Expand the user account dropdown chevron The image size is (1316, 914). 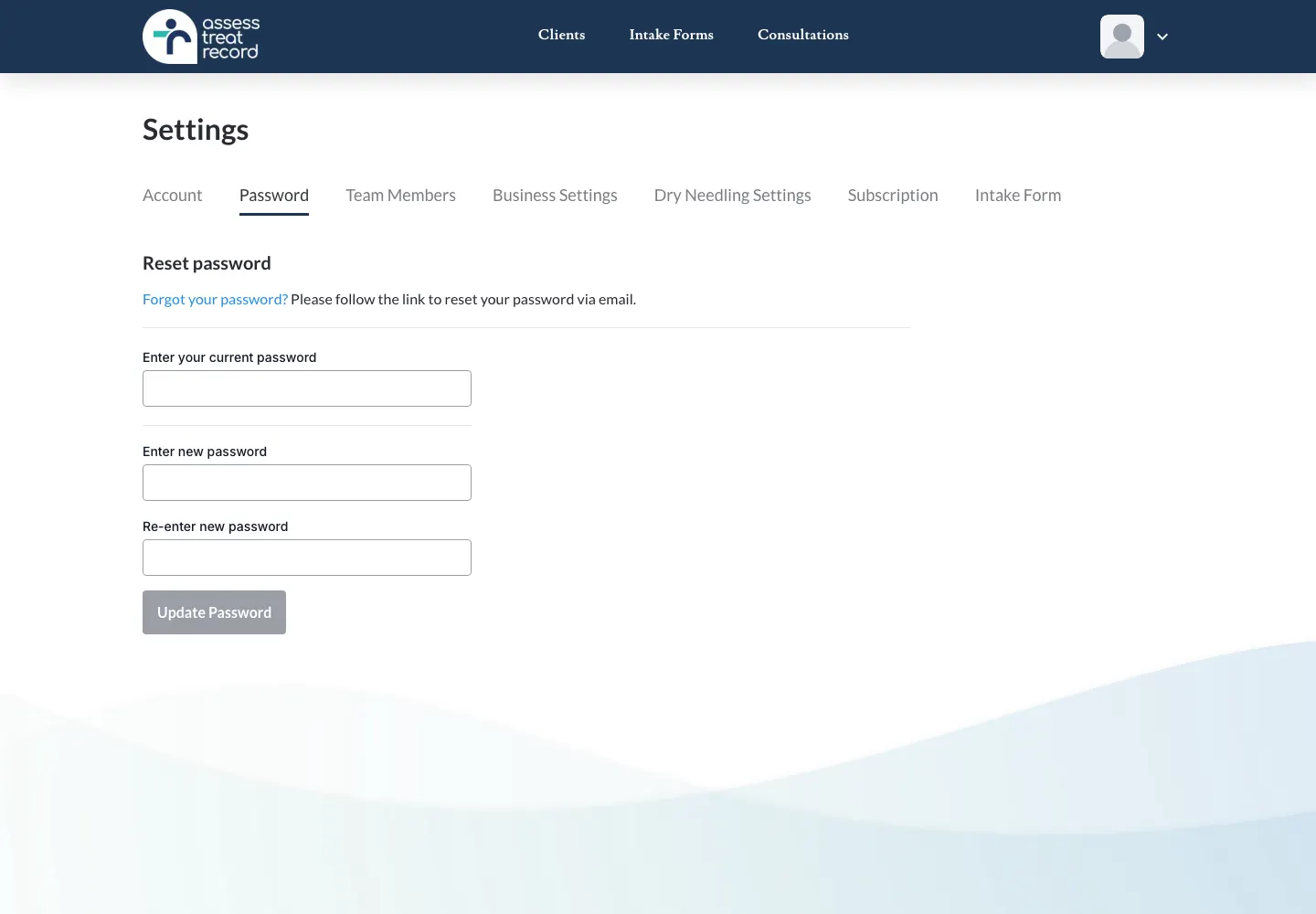pyautogui.click(x=1162, y=37)
